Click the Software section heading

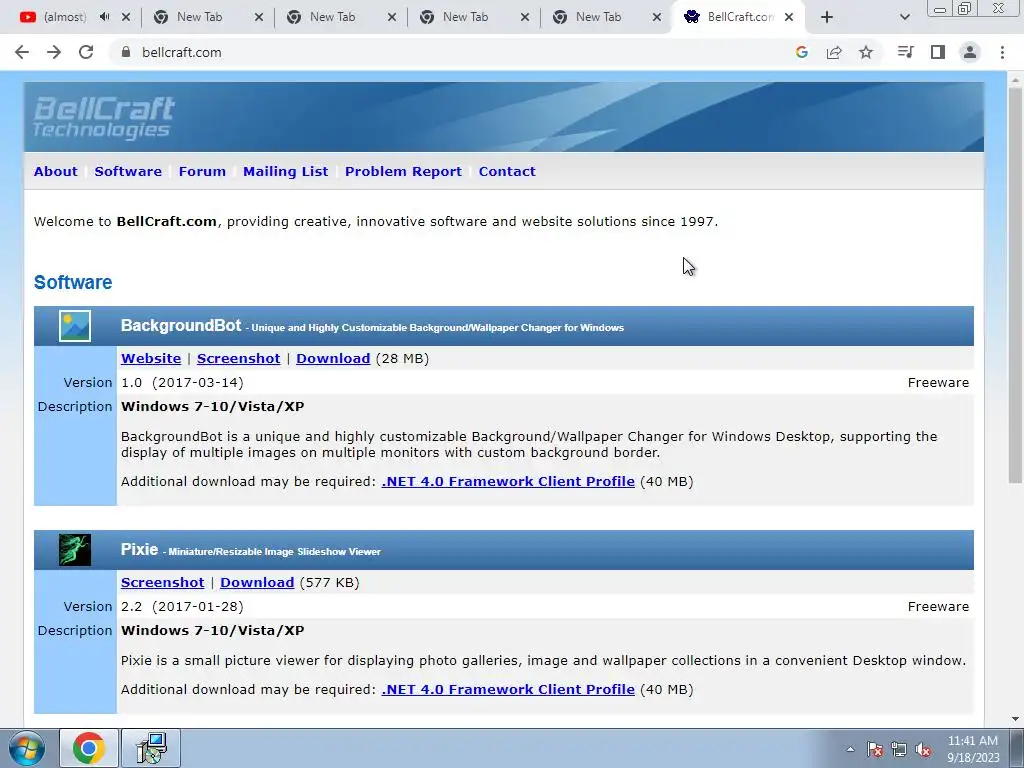point(73,282)
